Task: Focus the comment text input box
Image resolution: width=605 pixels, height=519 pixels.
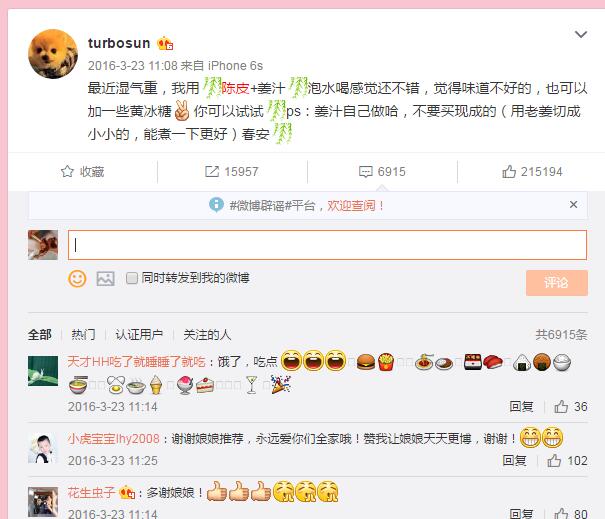Action: [327, 245]
